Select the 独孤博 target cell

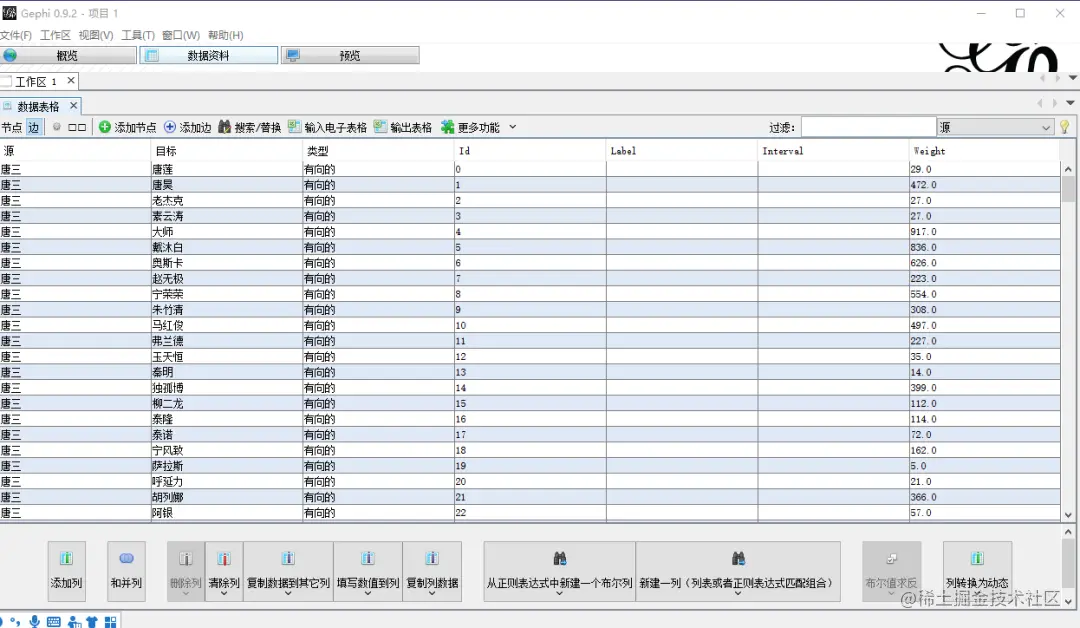click(227, 388)
